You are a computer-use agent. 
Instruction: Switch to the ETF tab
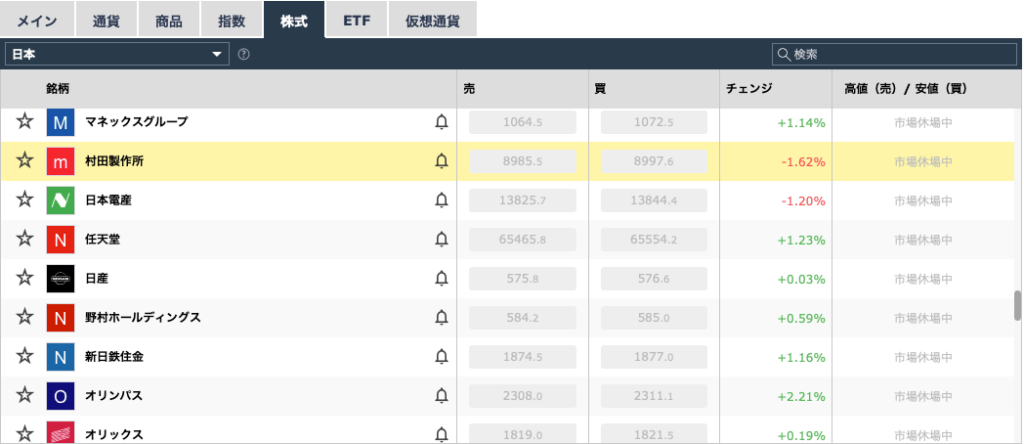(x=357, y=20)
